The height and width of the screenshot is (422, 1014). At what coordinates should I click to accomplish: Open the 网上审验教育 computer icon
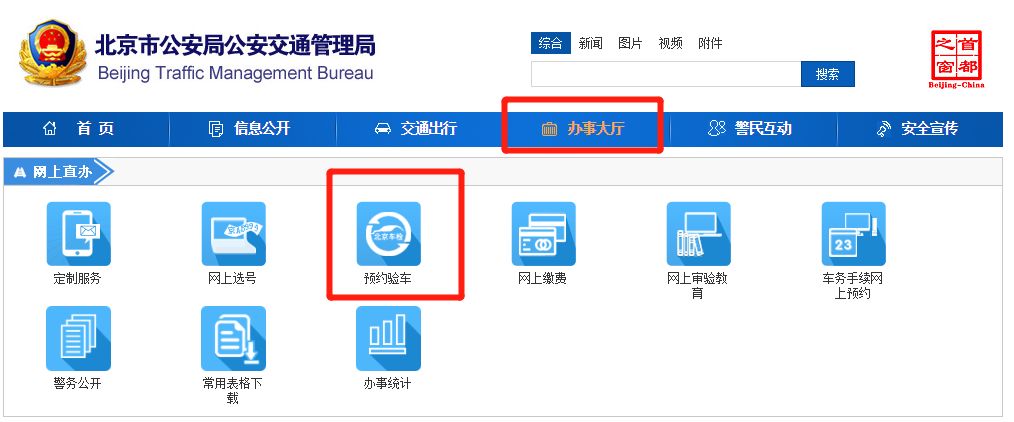click(698, 234)
